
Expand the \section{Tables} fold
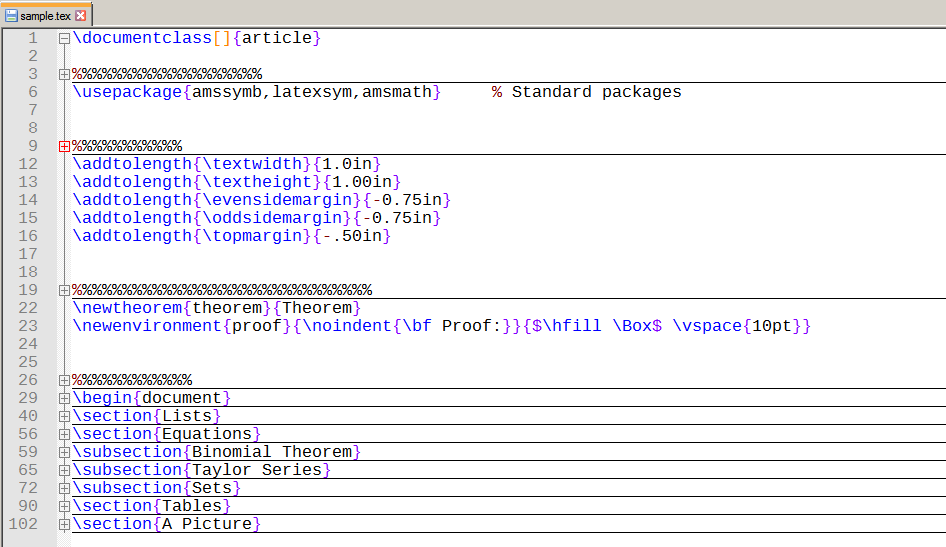pyautogui.click(x=64, y=507)
